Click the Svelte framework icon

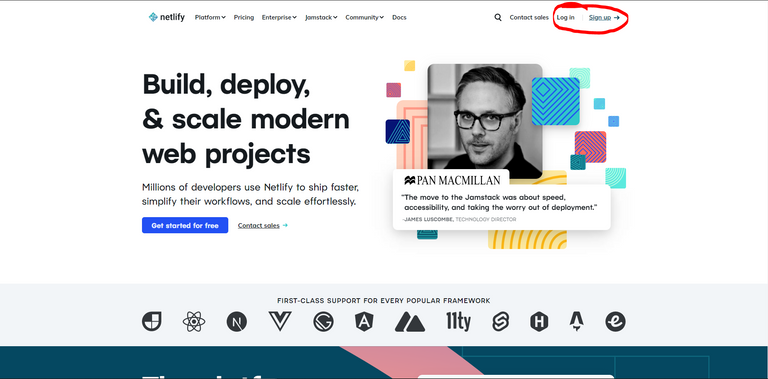coord(501,322)
